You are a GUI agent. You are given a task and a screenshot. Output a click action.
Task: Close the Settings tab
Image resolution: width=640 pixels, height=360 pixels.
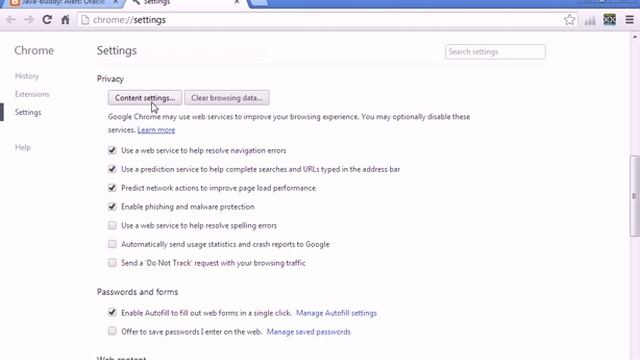click(x=237, y=2)
